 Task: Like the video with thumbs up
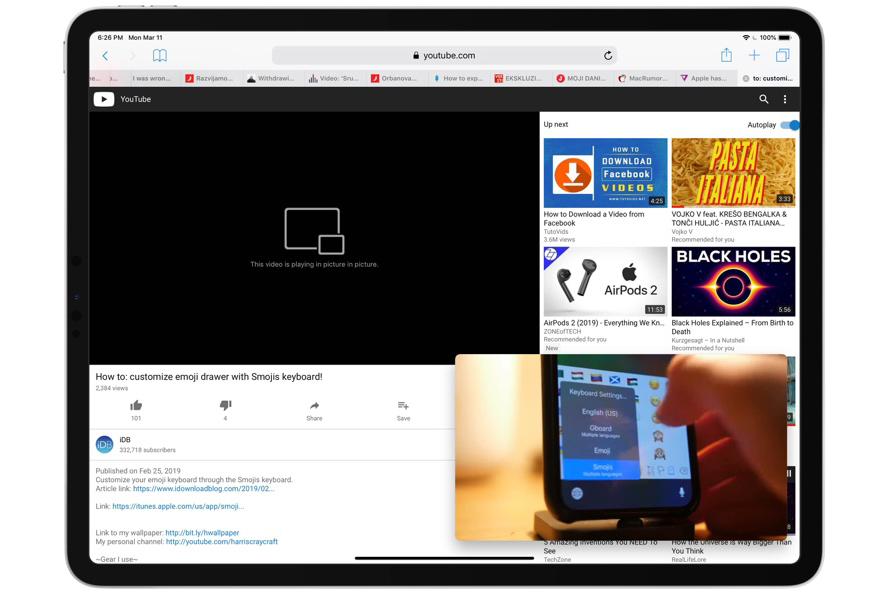pos(136,406)
